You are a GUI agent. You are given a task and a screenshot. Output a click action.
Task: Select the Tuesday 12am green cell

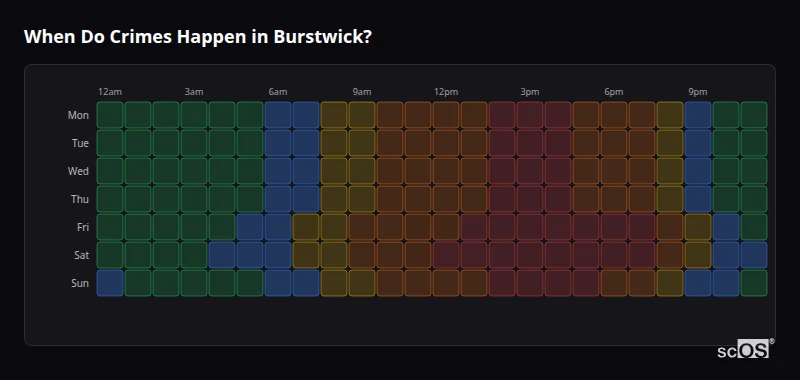coord(110,143)
